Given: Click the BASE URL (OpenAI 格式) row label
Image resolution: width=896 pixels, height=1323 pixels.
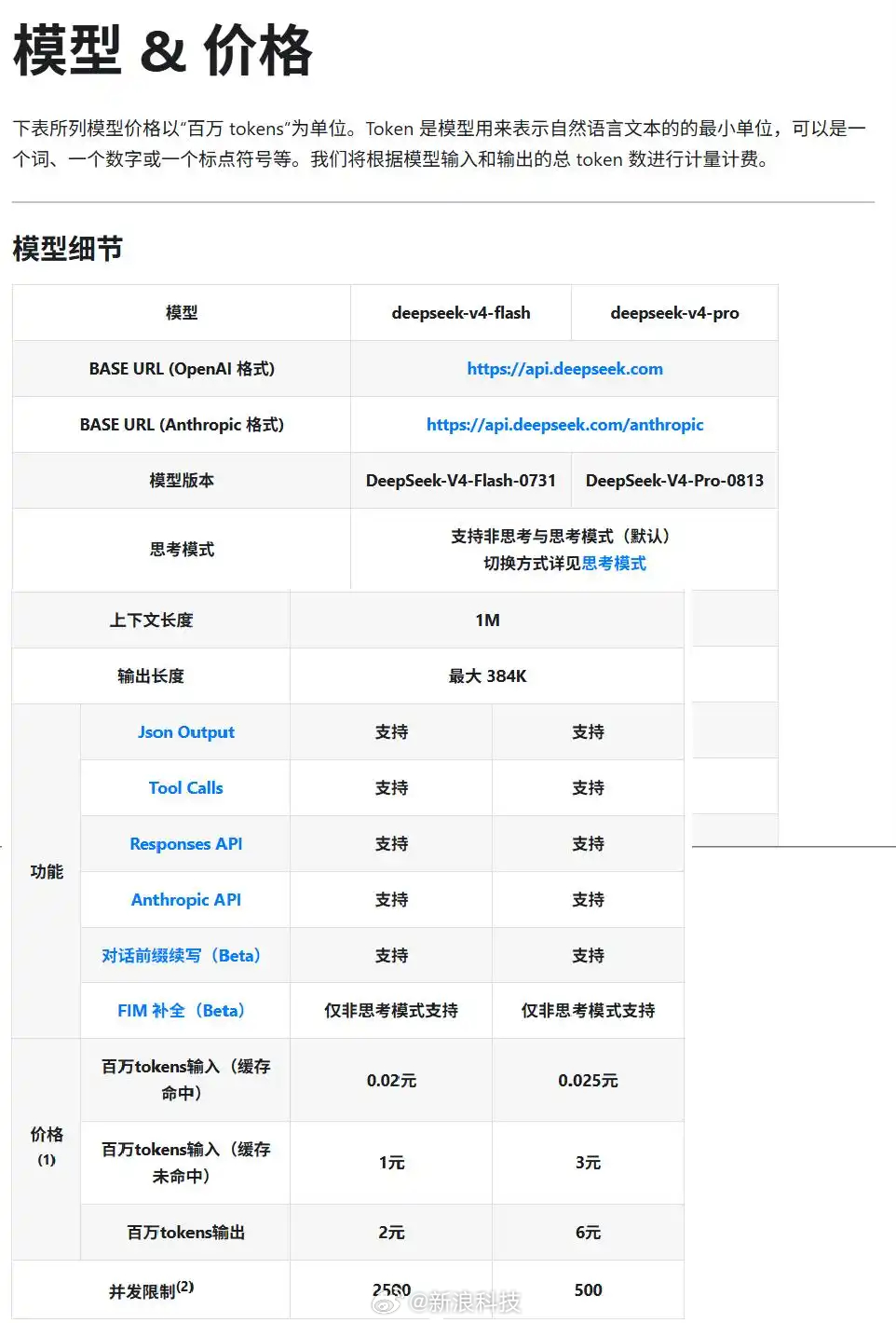Looking at the screenshot, I should pos(182,369).
